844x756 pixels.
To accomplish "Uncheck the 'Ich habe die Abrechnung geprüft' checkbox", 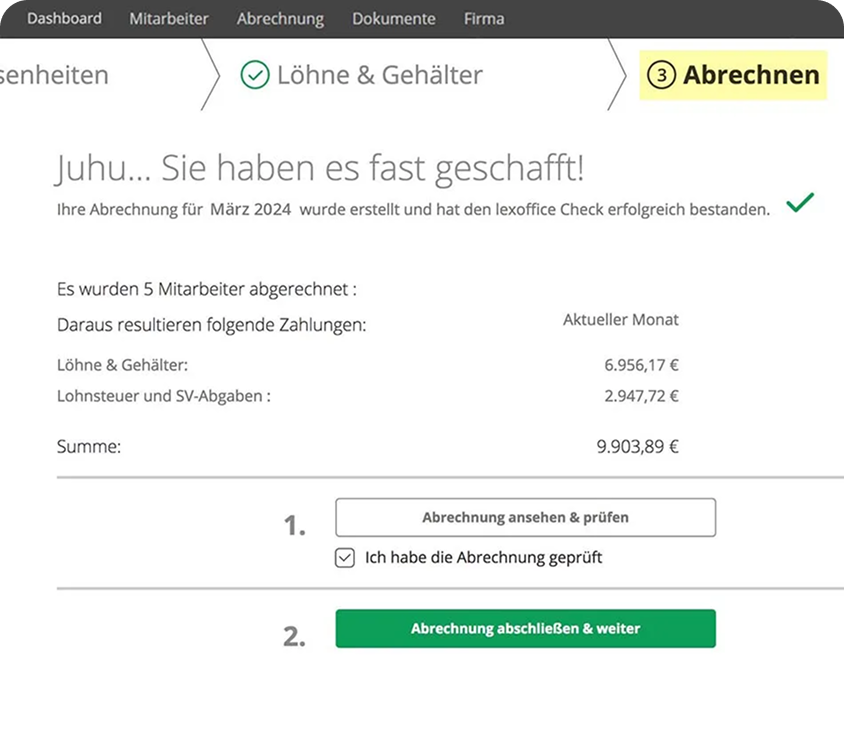I will pyautogui.click(x=345, y=558).
